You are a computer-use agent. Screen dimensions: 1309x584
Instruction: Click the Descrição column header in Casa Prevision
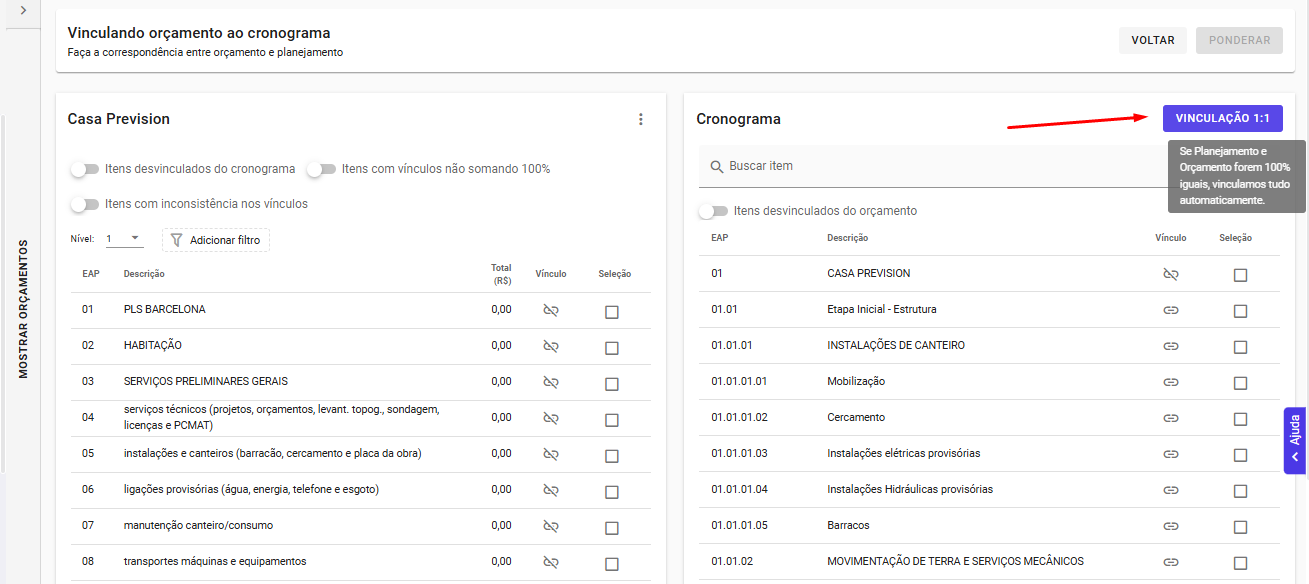pyautogui.click(x=144, y=274)
